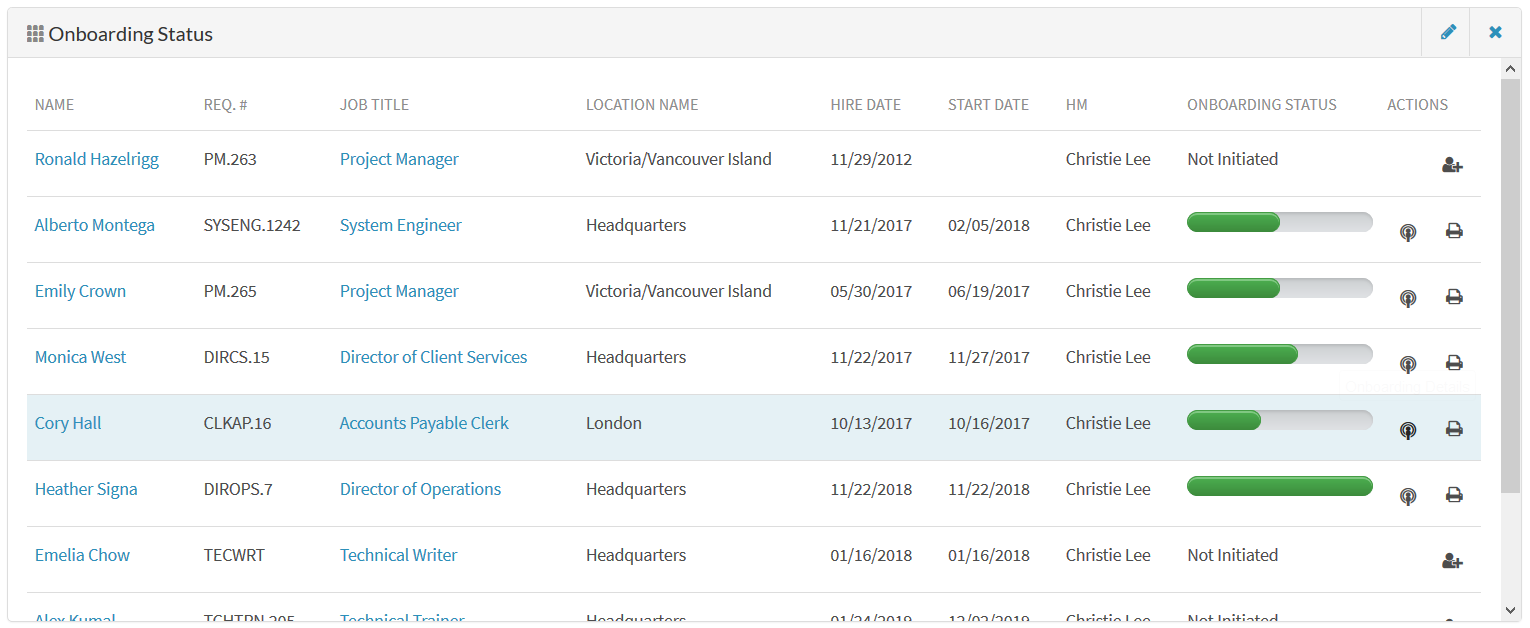
Task: Click Heather Signa's full progress bar
Action: tap(1279, 486)
